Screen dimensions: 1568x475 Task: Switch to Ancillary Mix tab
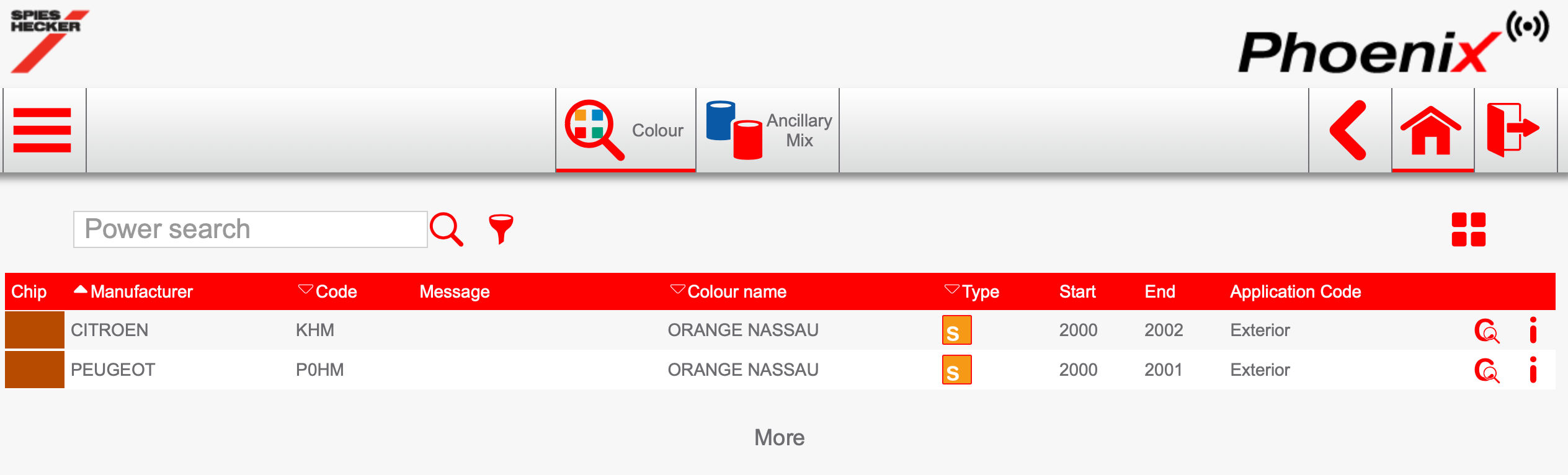(x=768, y=130)
